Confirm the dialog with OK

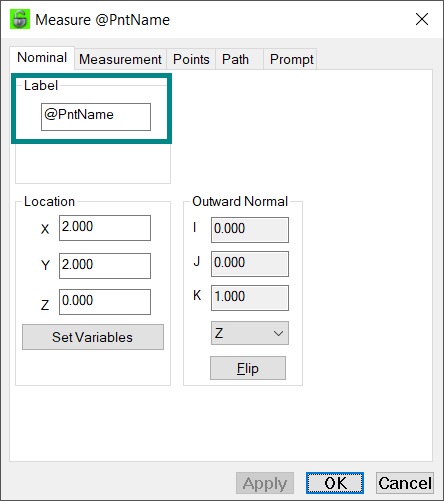335,483
